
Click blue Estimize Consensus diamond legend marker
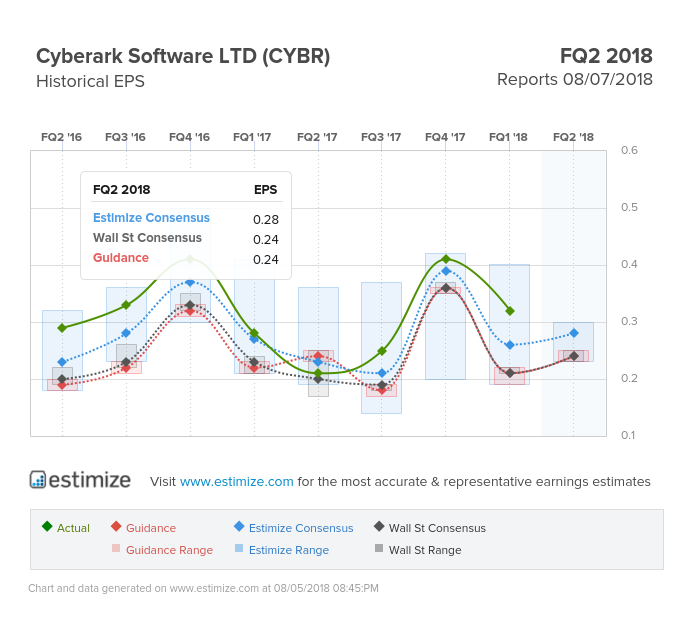239,526
